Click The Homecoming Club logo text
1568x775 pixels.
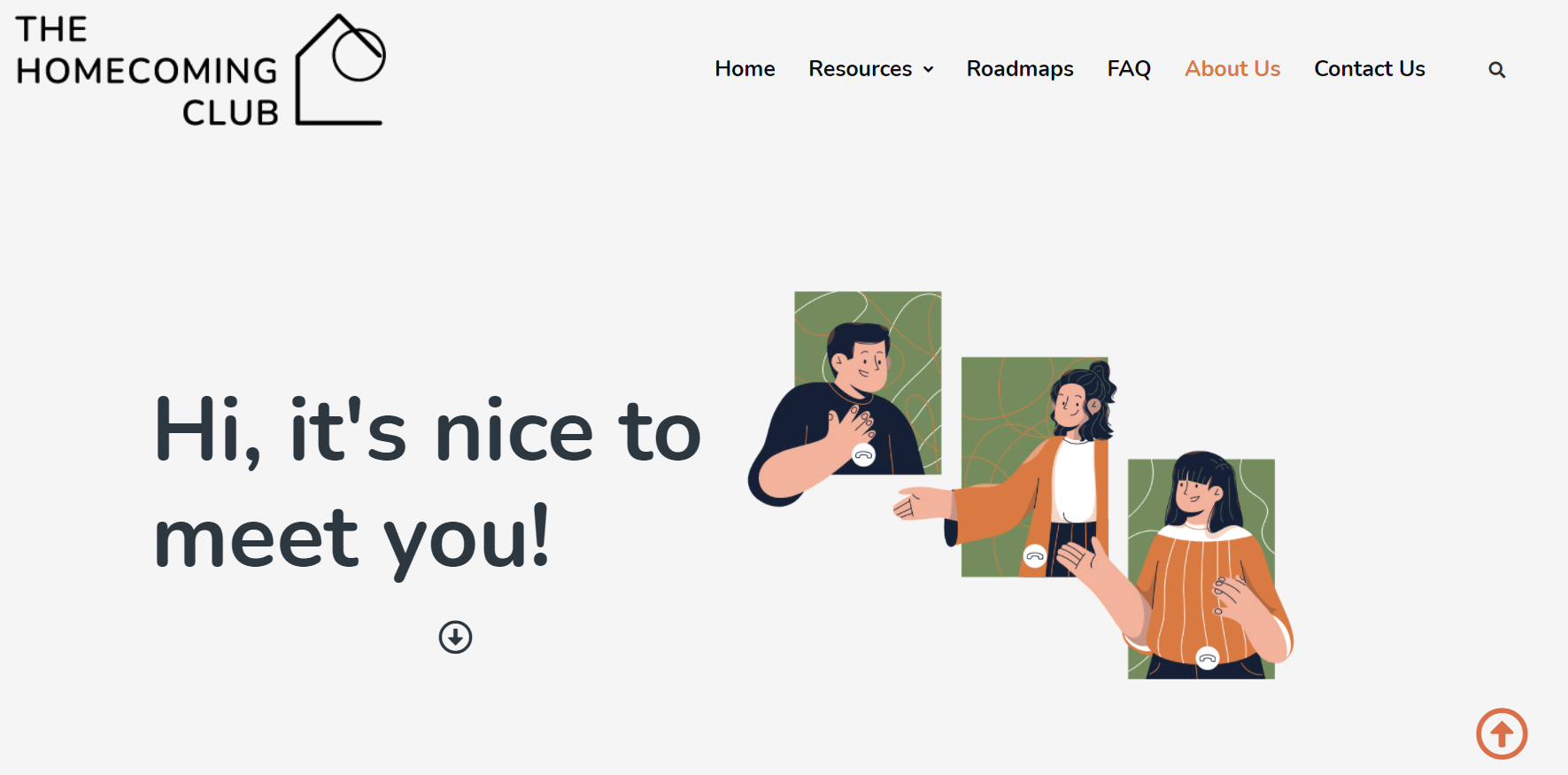pos(147,71)
